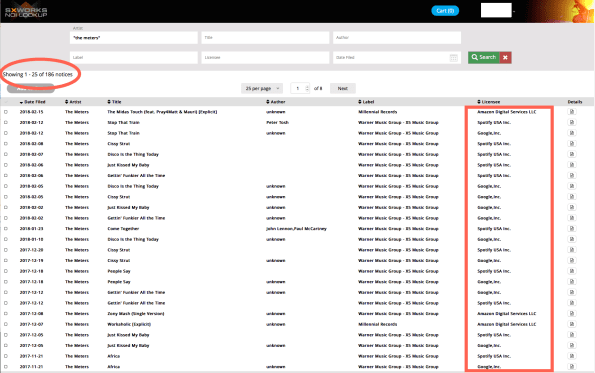Sort notices by Date Filed column
Image resolution: width=595 pixels, height=373 pixels.
click(33, 102)
